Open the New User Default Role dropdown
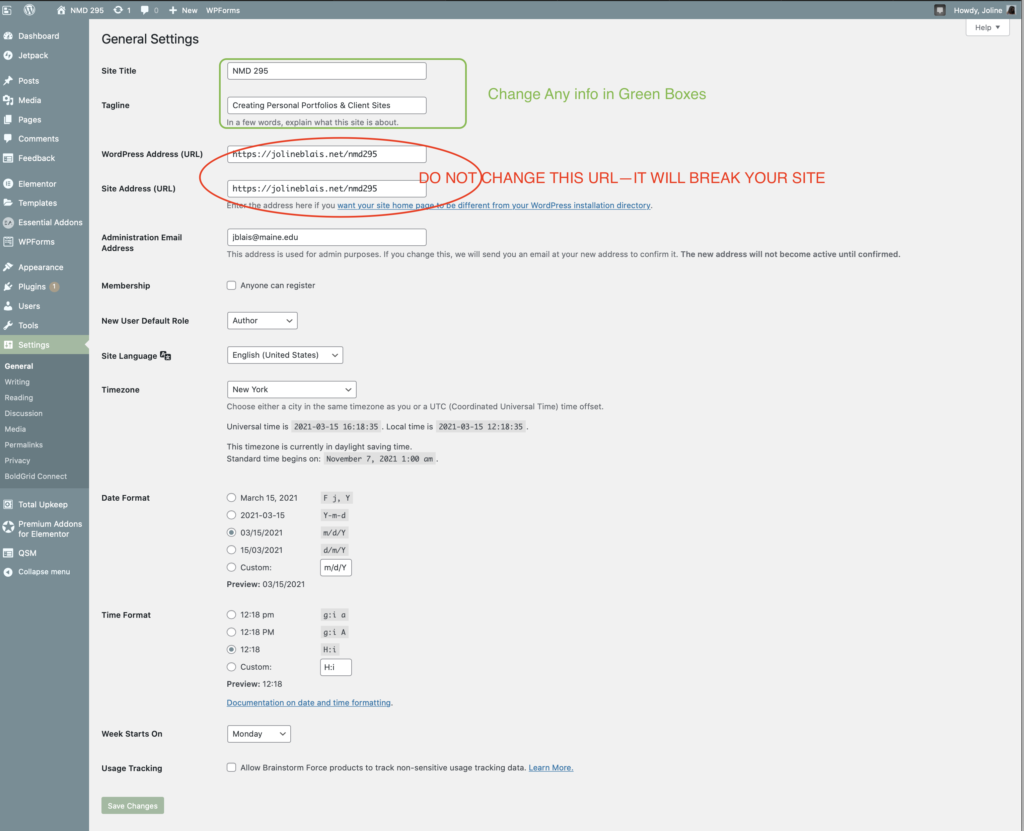Screen dimensions: 1024x831 [262, 321]
